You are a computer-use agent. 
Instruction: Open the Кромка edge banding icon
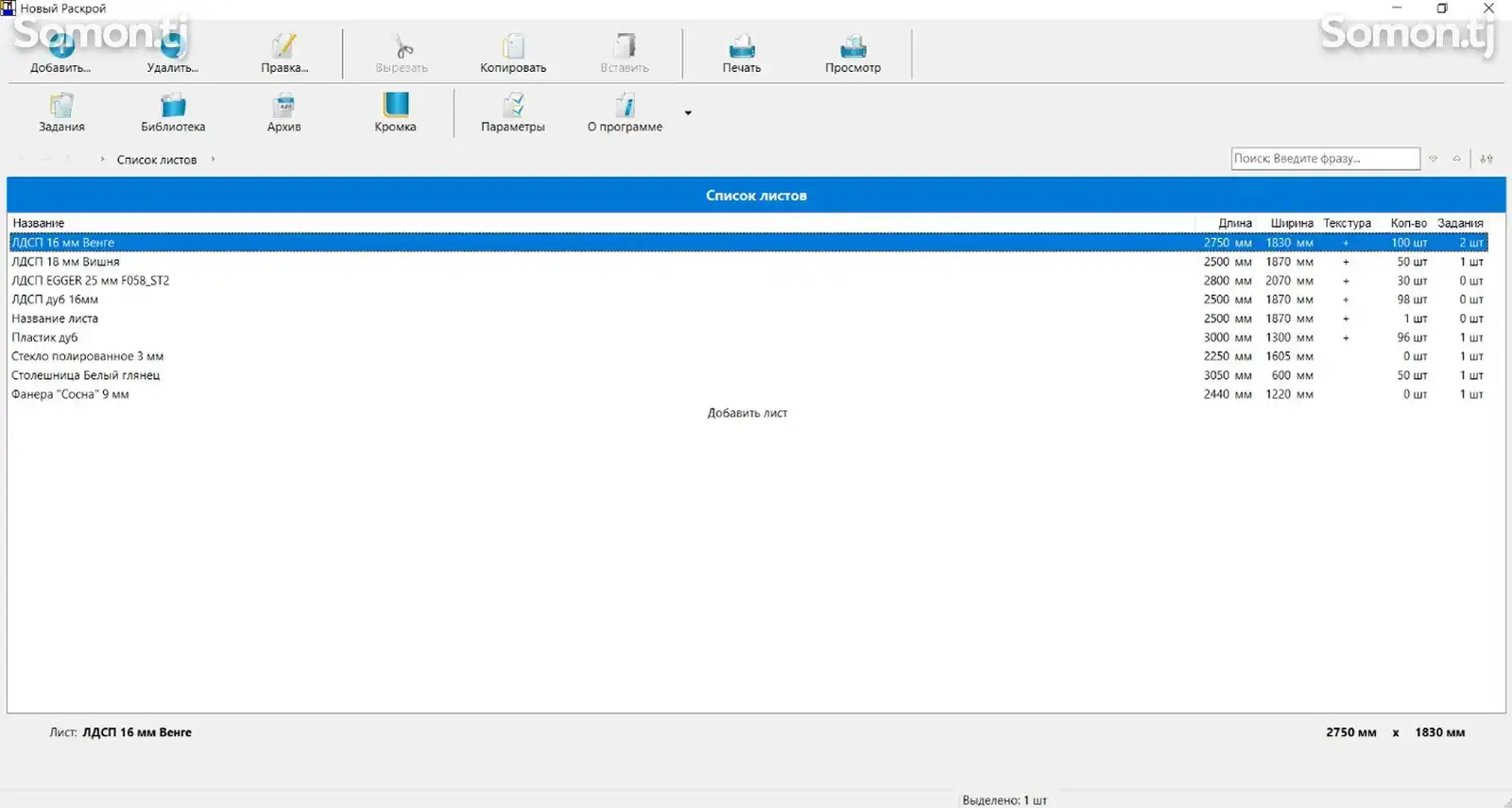(x=396, y=104)
